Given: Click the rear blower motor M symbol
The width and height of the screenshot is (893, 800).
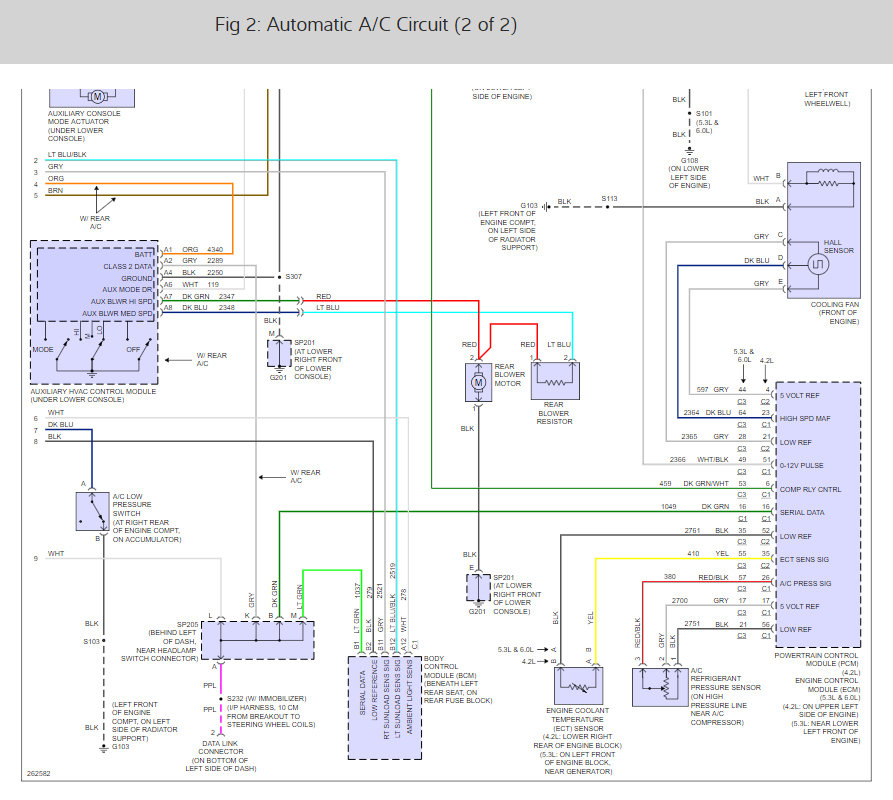Looking at the screenshot, I should pyautogui.click(x=478, y=383).
